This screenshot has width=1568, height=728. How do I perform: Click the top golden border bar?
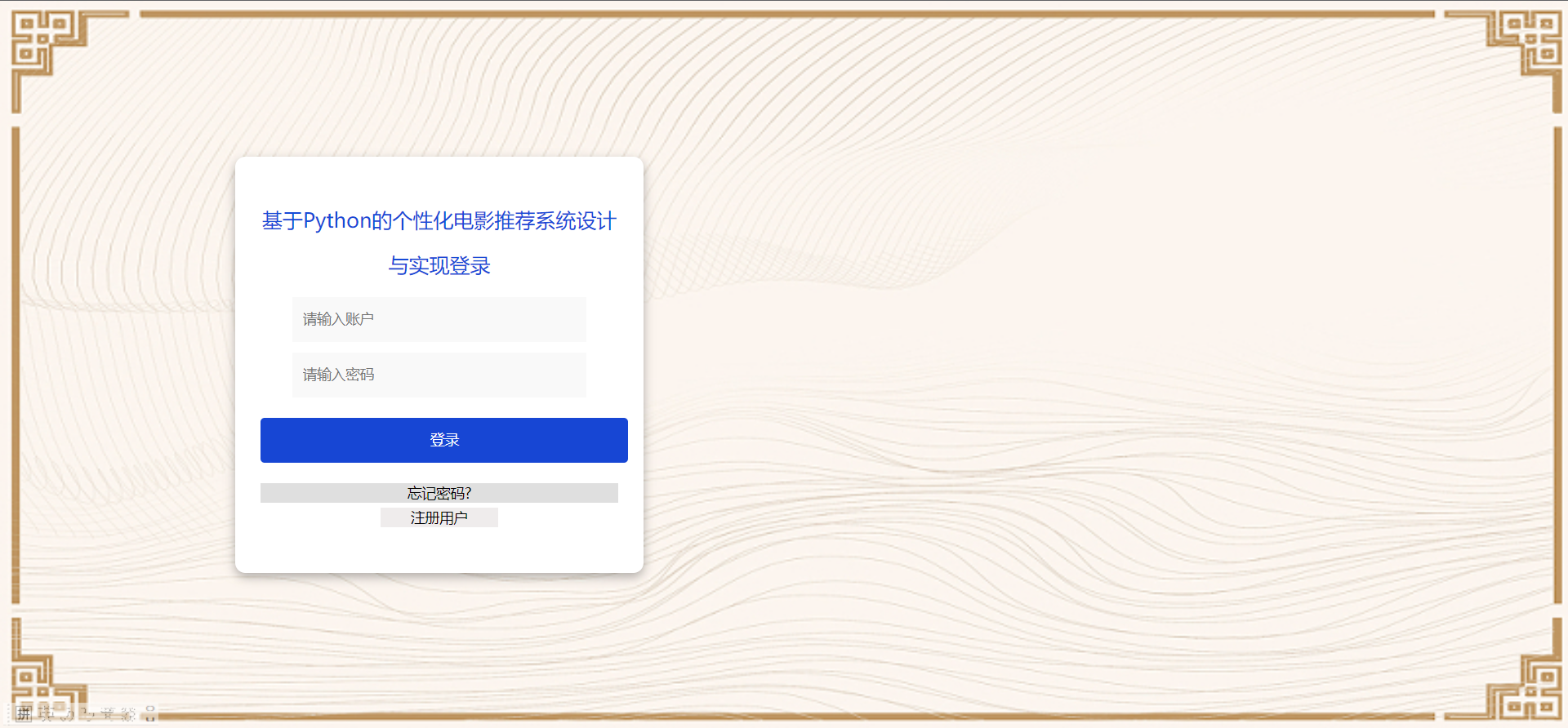coord(784,14)
